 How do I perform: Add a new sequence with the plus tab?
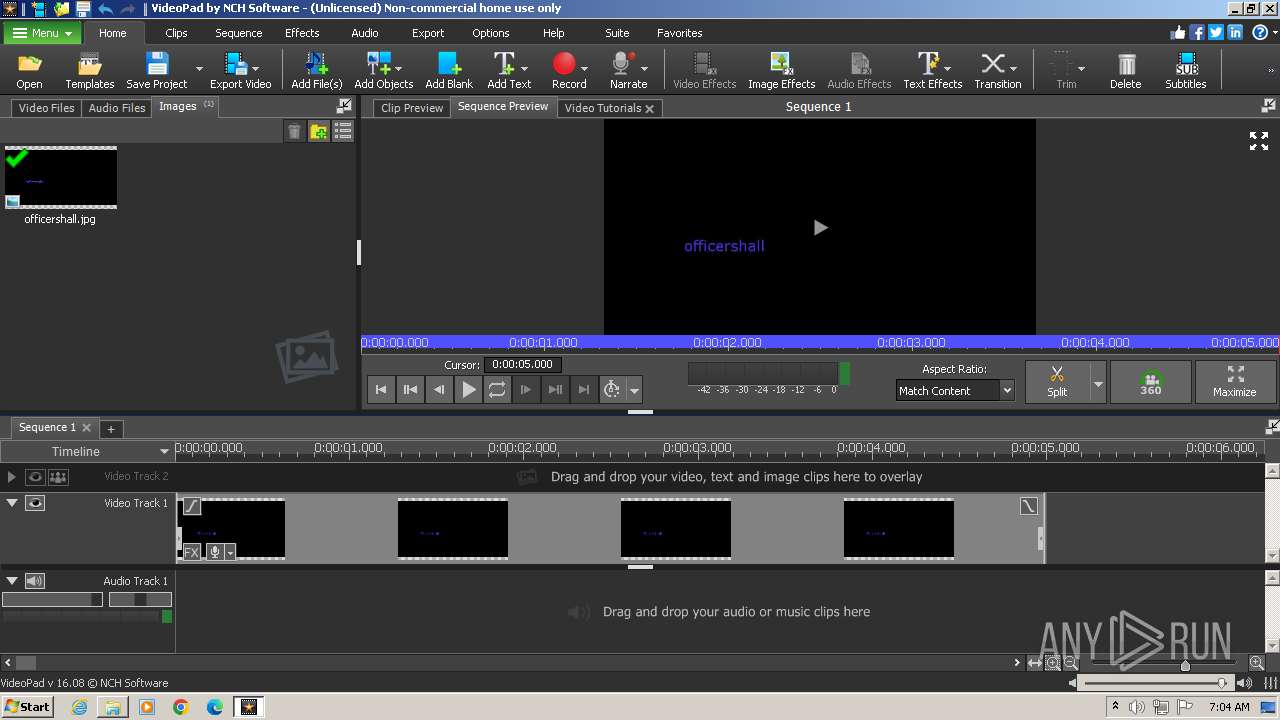(111, 429)
